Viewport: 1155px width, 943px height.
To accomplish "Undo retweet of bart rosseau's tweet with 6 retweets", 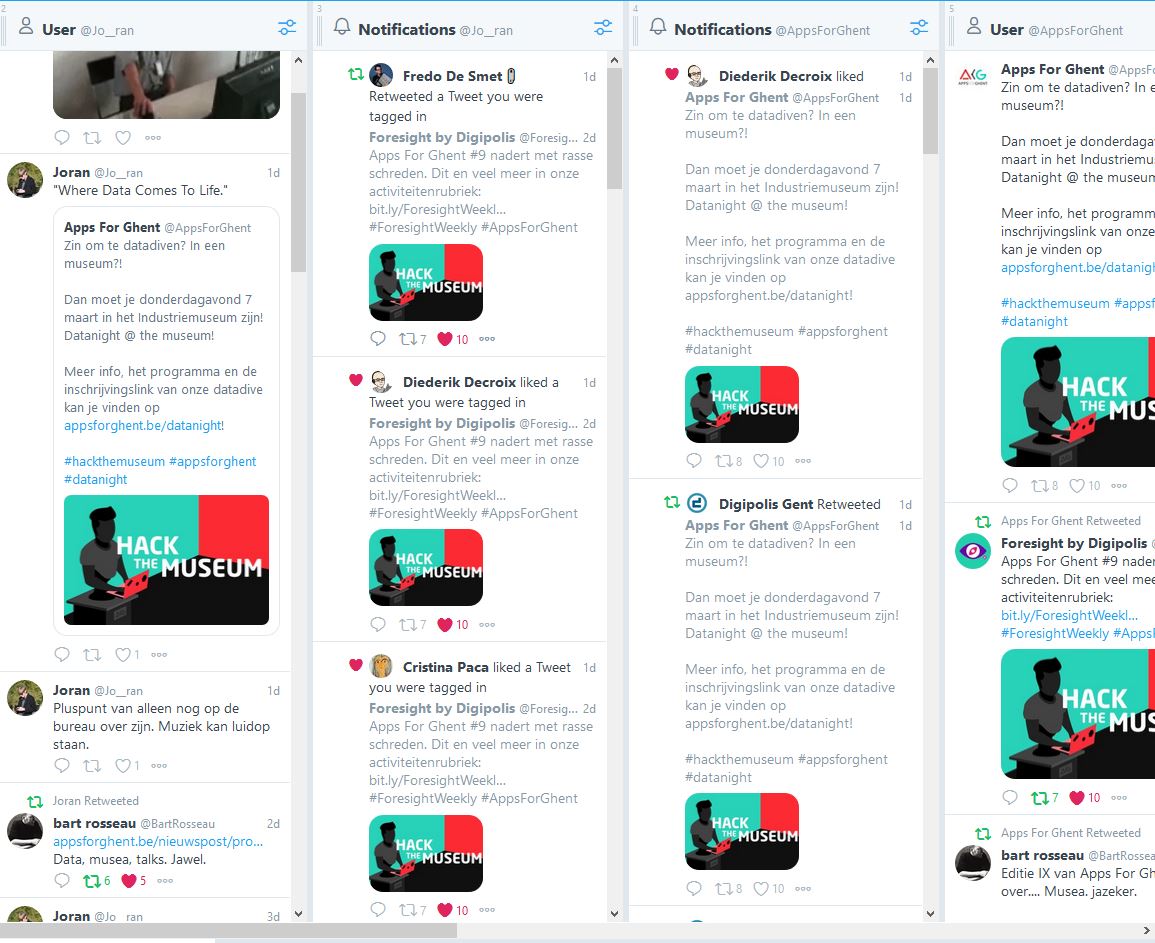I will click(92, 880).
